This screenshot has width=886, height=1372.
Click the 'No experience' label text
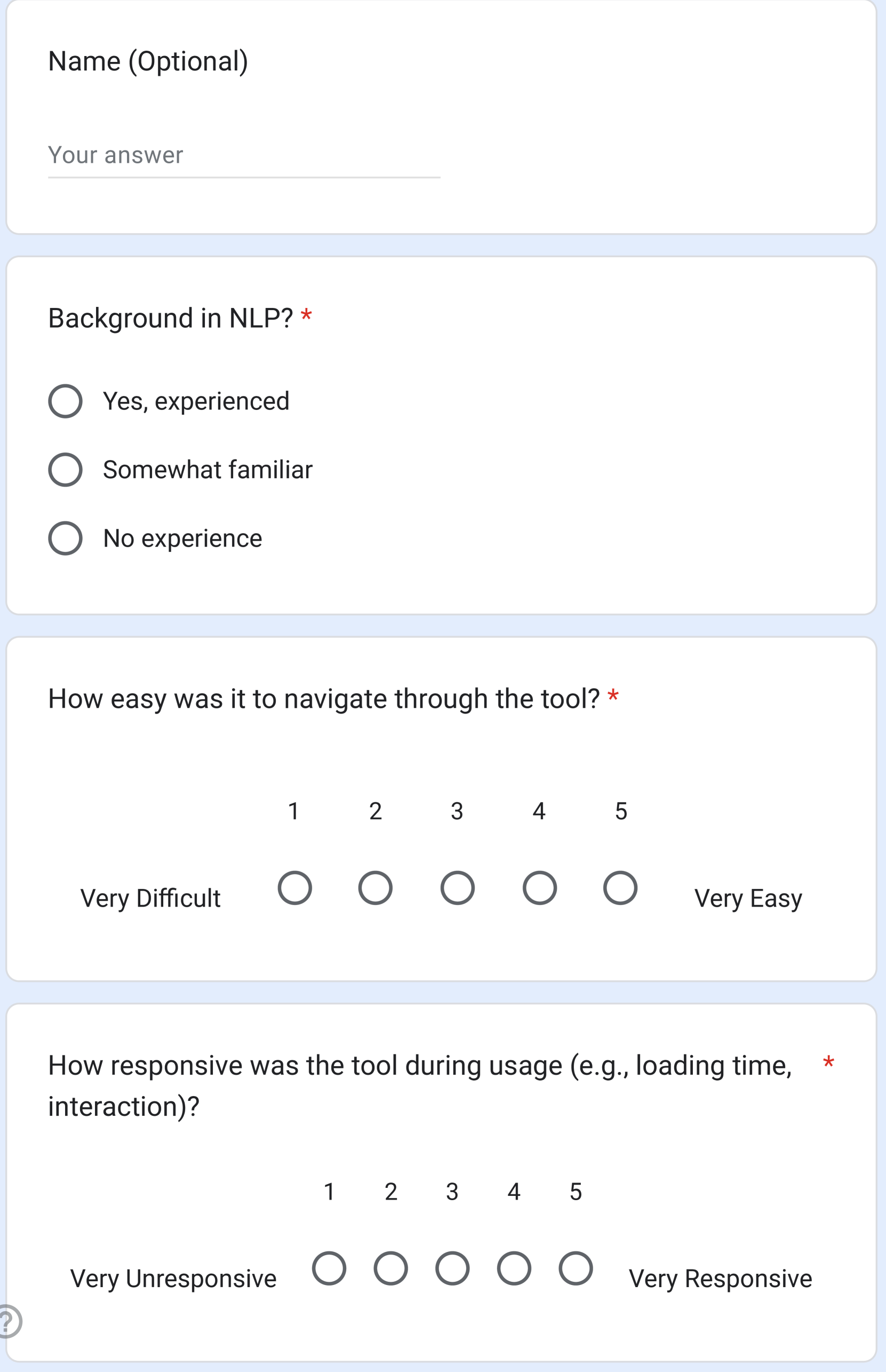click(x=182, y=538)
